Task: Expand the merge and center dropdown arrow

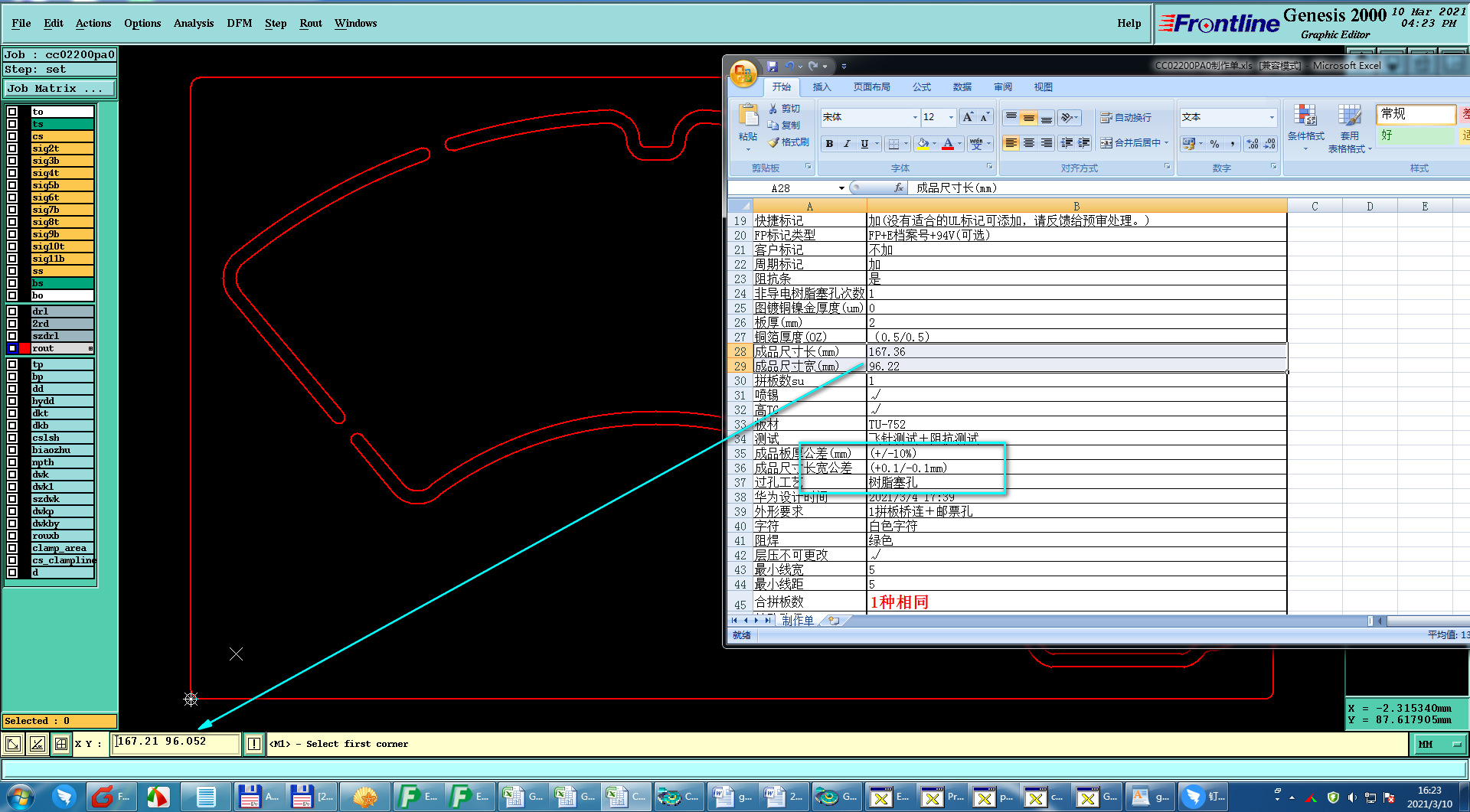Action: 1166,143
